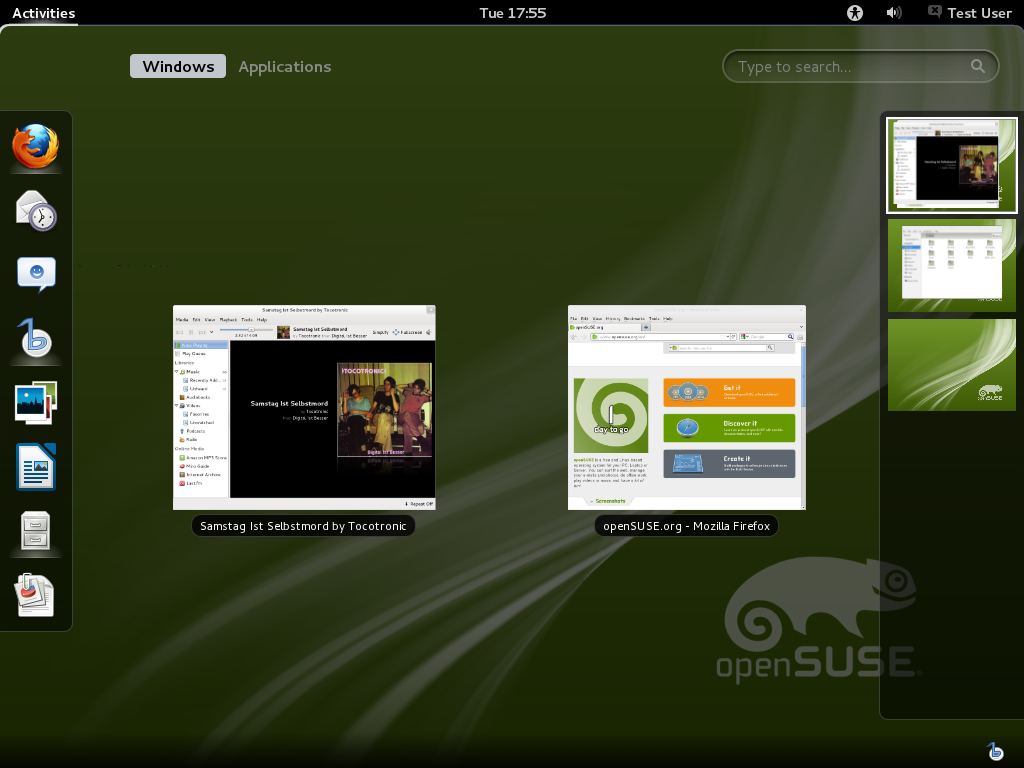Image resolution: width=1024 pixels, height=768 pixels.
Task: Click the Activities button
Action: 44,13
